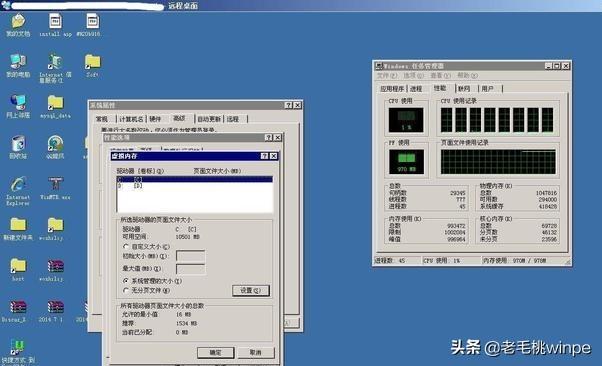This screenshot has height=366, width=602.
Task: Switch to the 自动更新 tab in 系统属性
Action: point(209,119)
